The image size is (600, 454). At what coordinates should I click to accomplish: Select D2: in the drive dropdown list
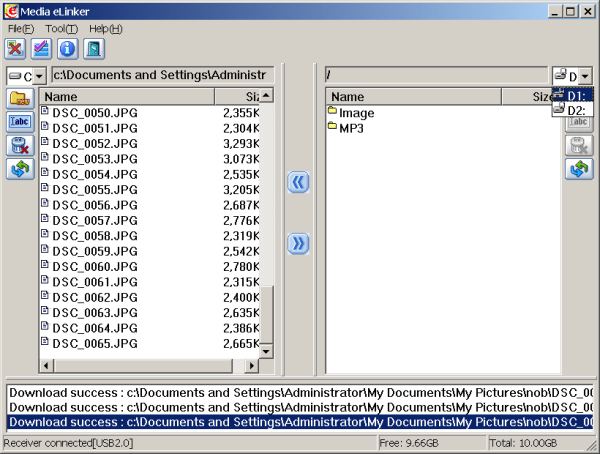(x=576, y=111)
